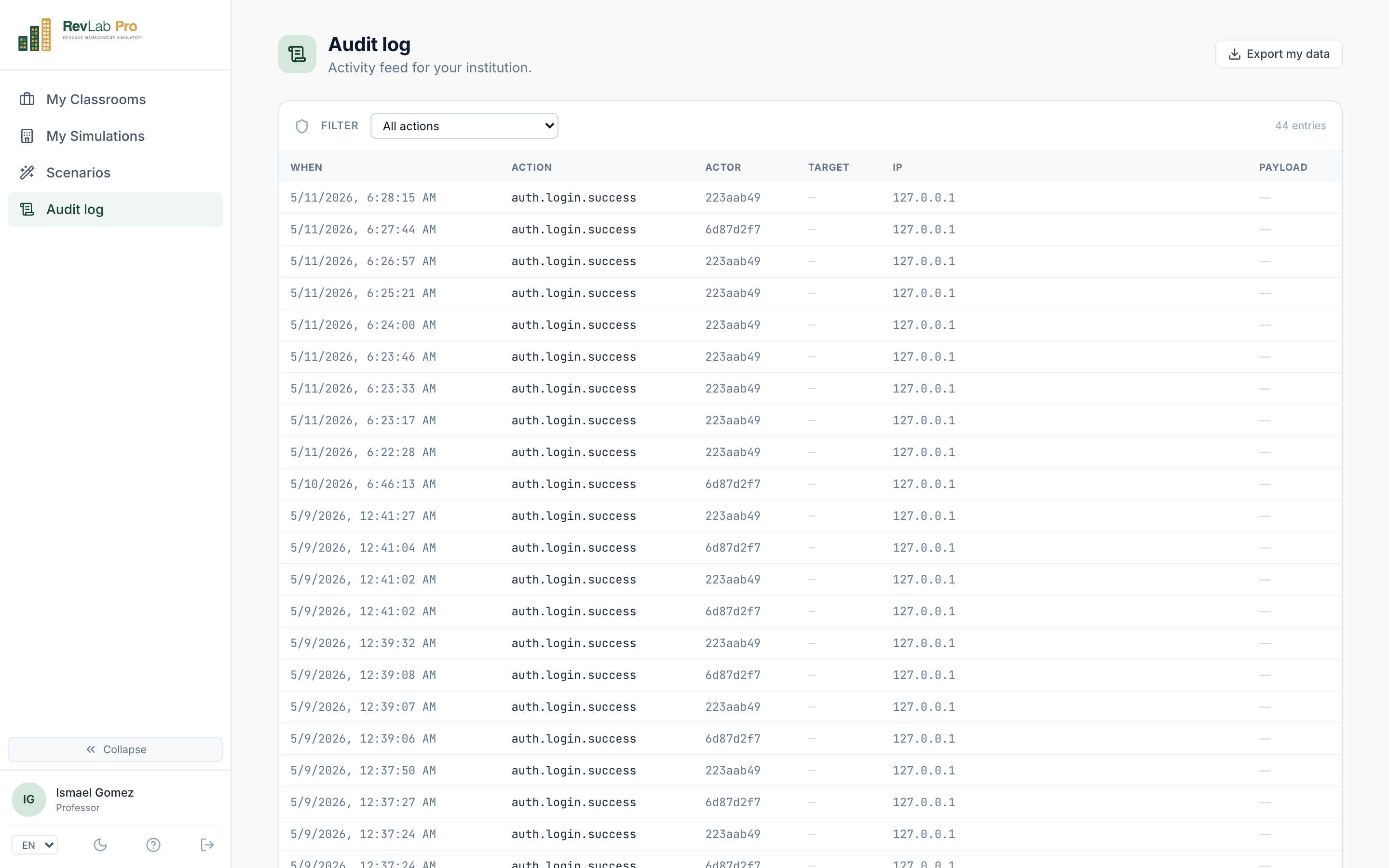This screenshot has width=1389, height=868.
Task: Select timestamp 5/11/2026, 6:26:57 AM
Action: [x=363, y=261]
